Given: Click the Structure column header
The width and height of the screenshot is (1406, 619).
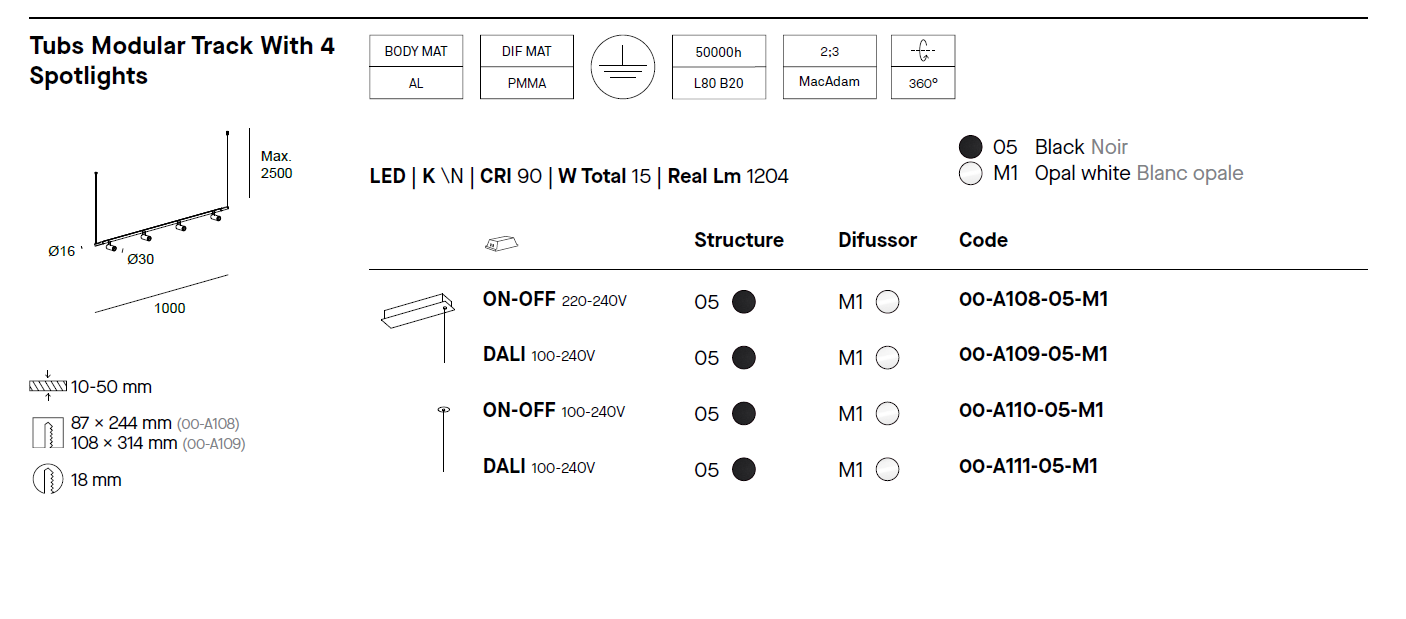Looking at the screenshot, I should pyautogui.click(x=739, y=240).
